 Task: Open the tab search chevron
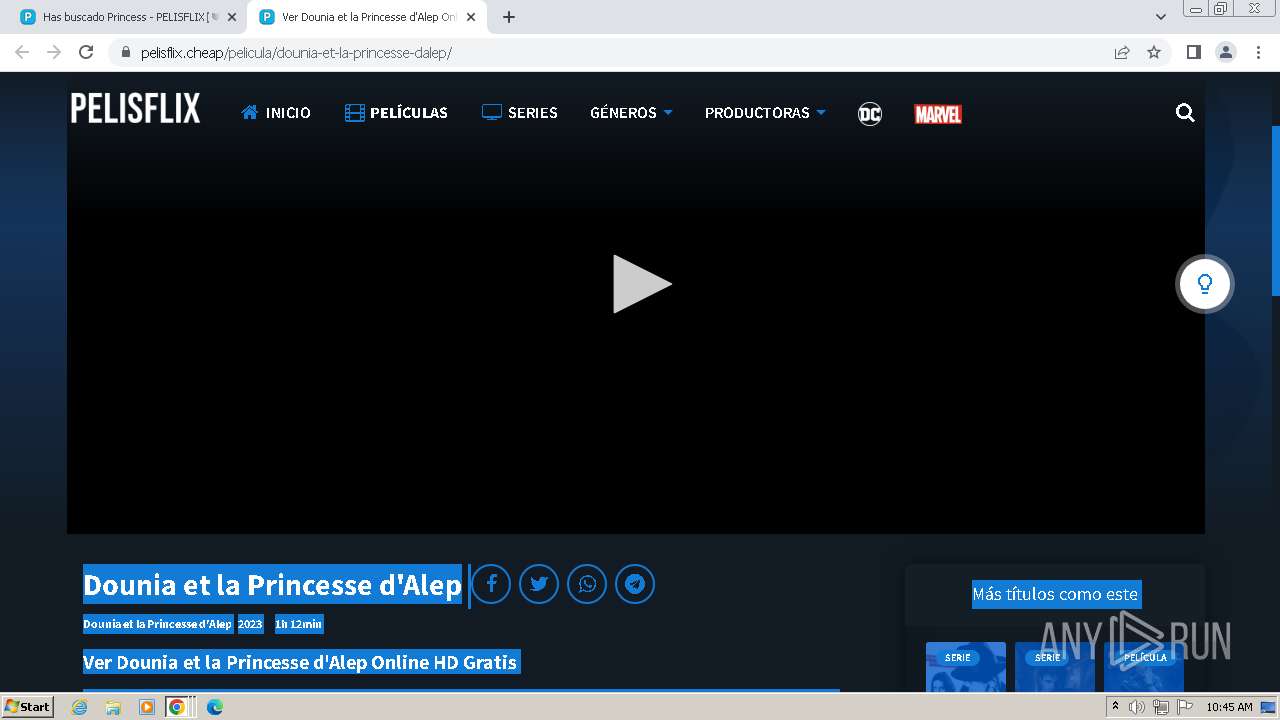tap(1160, 17)
